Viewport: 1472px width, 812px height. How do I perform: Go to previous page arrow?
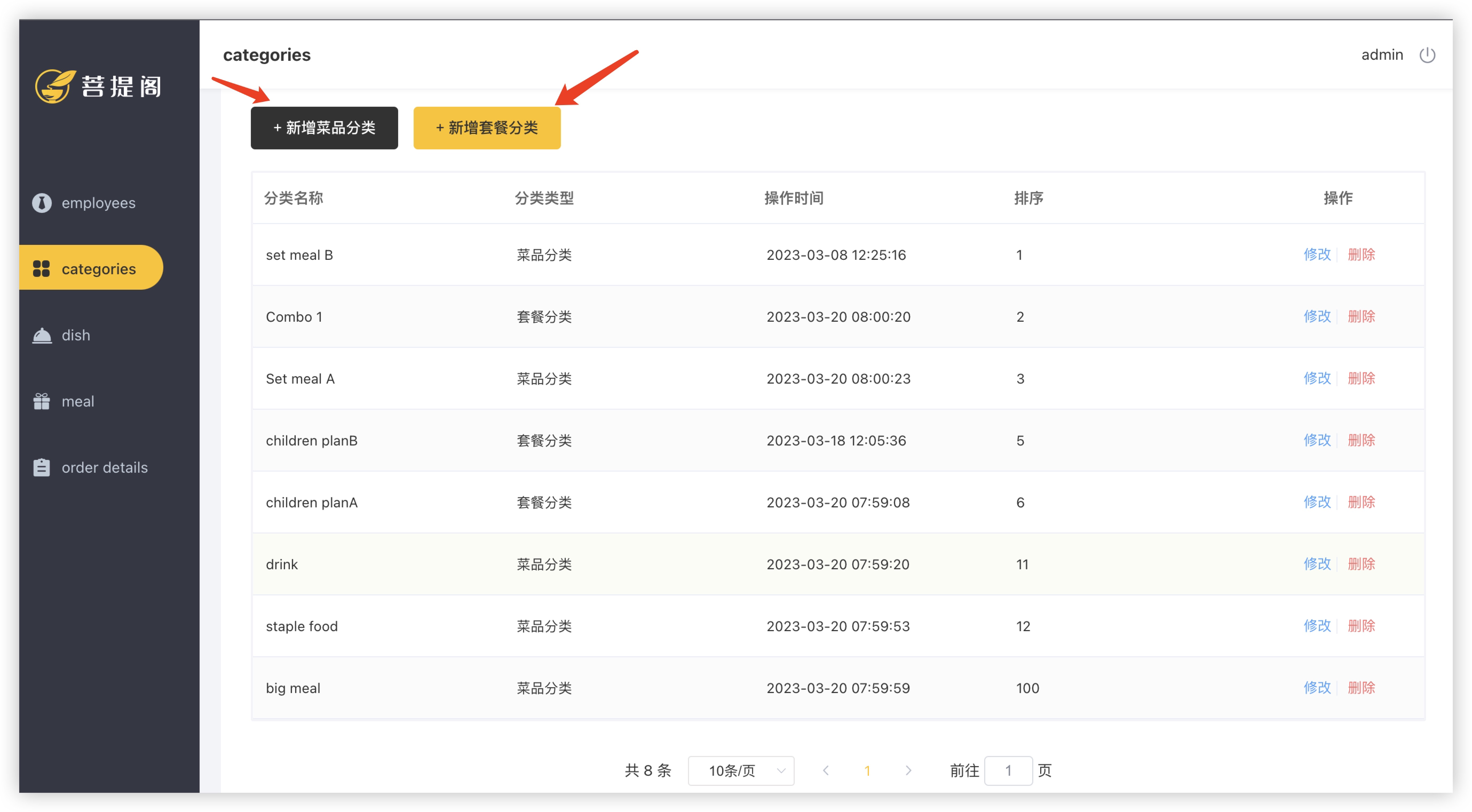tap(826, 770)
